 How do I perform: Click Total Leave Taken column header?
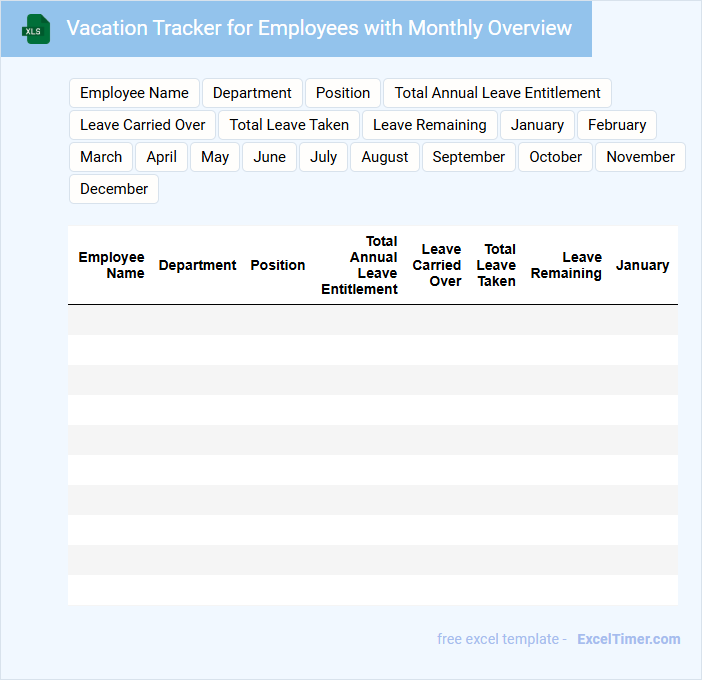[x=496, y=265]
